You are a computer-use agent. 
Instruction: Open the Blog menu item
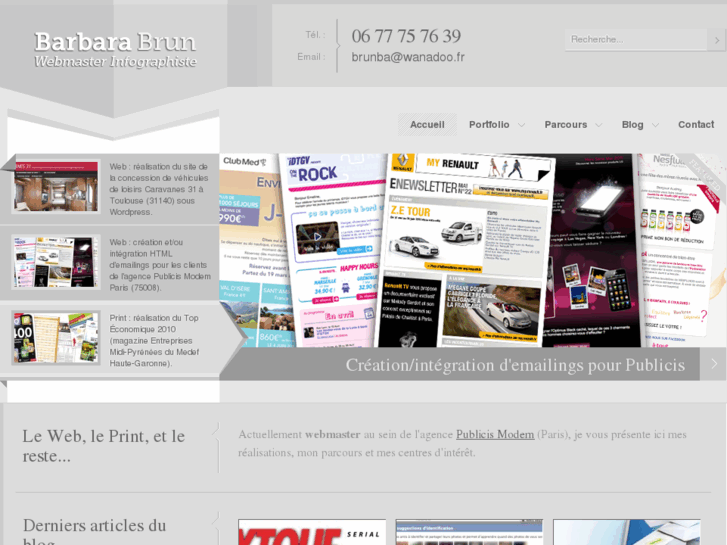click(632, 124)
